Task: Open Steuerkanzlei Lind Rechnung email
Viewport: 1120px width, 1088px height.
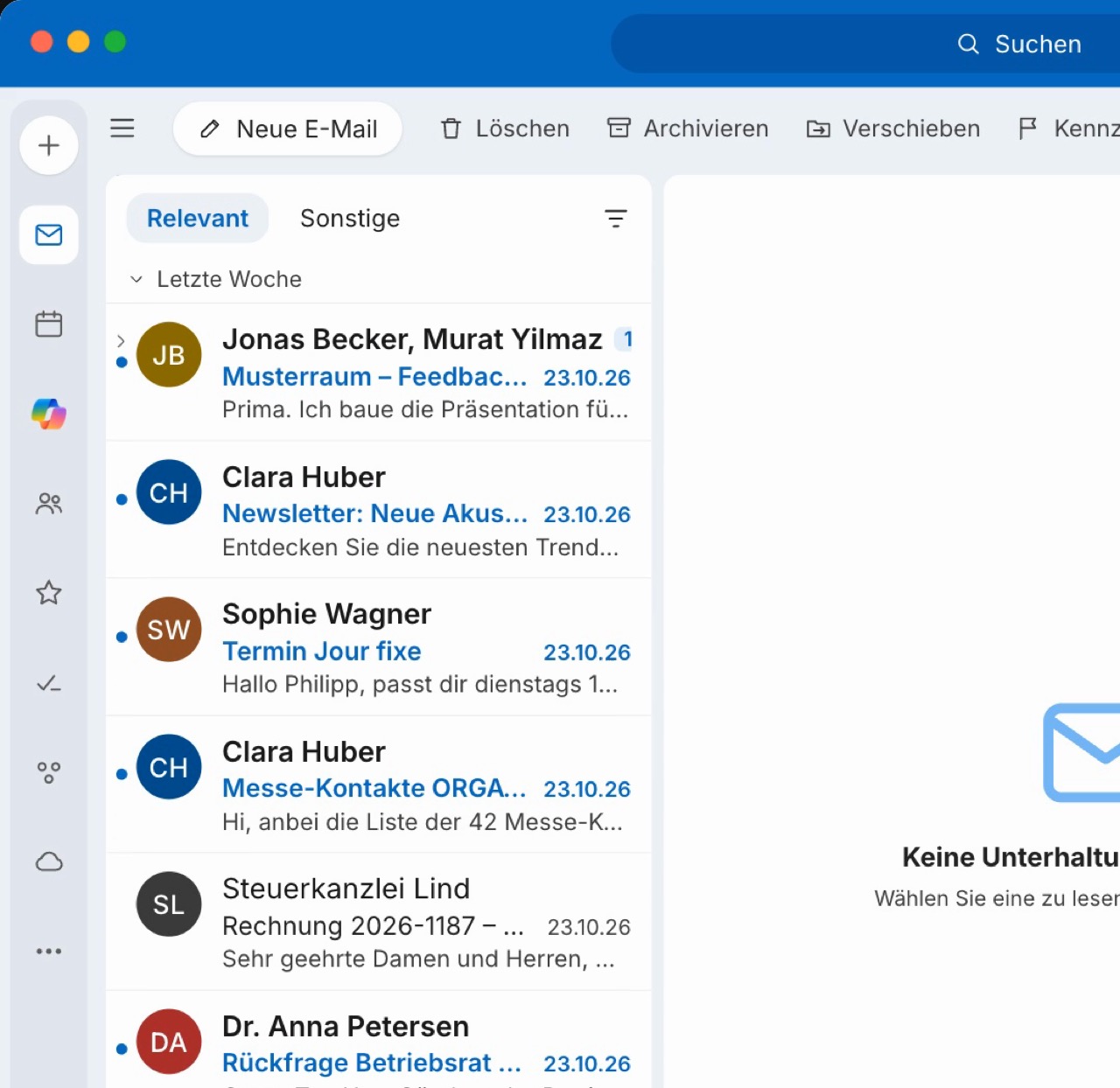Action: tap(379, 922)
